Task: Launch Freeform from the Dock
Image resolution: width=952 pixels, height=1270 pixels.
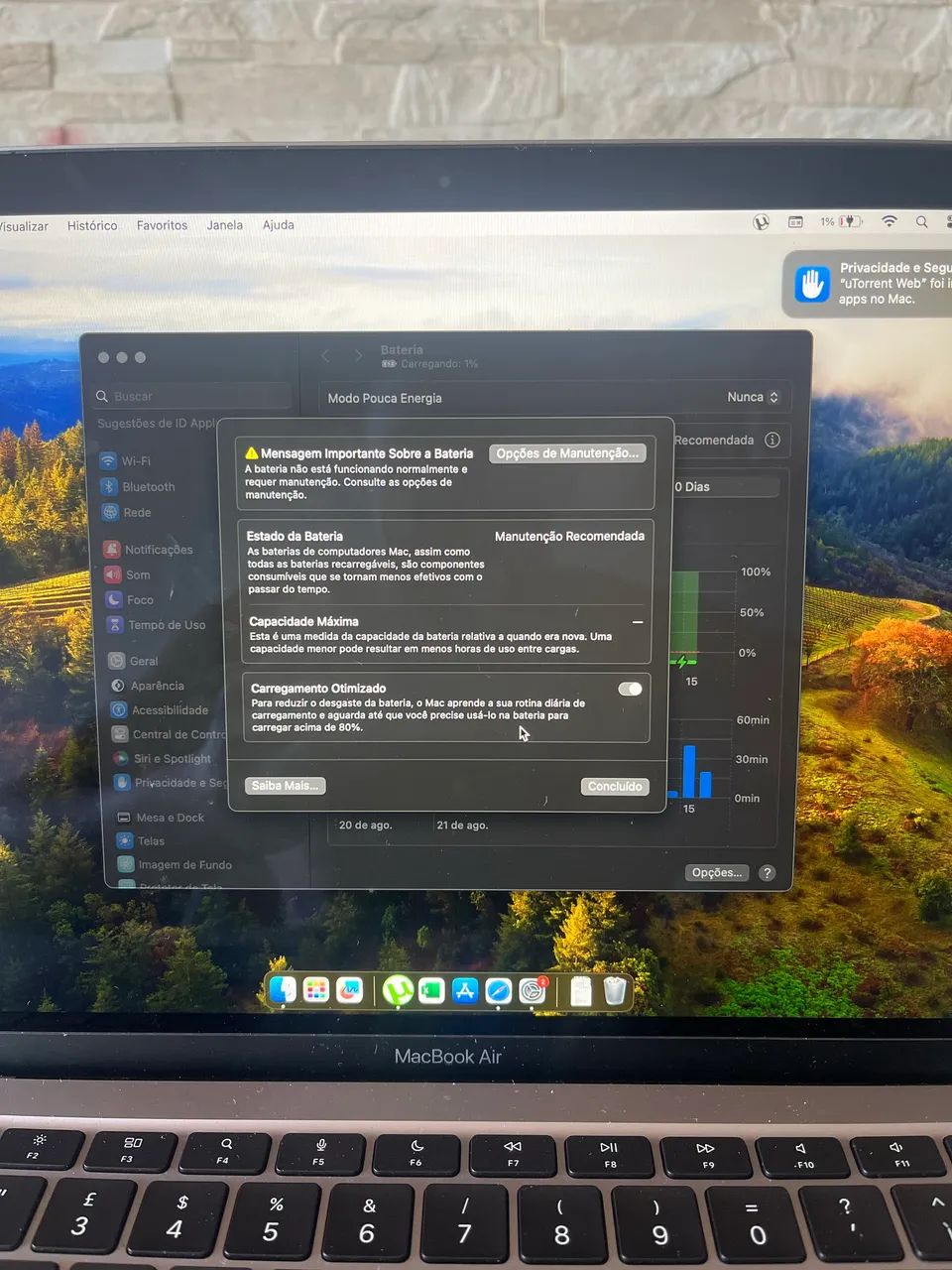Action: (349, 990)
